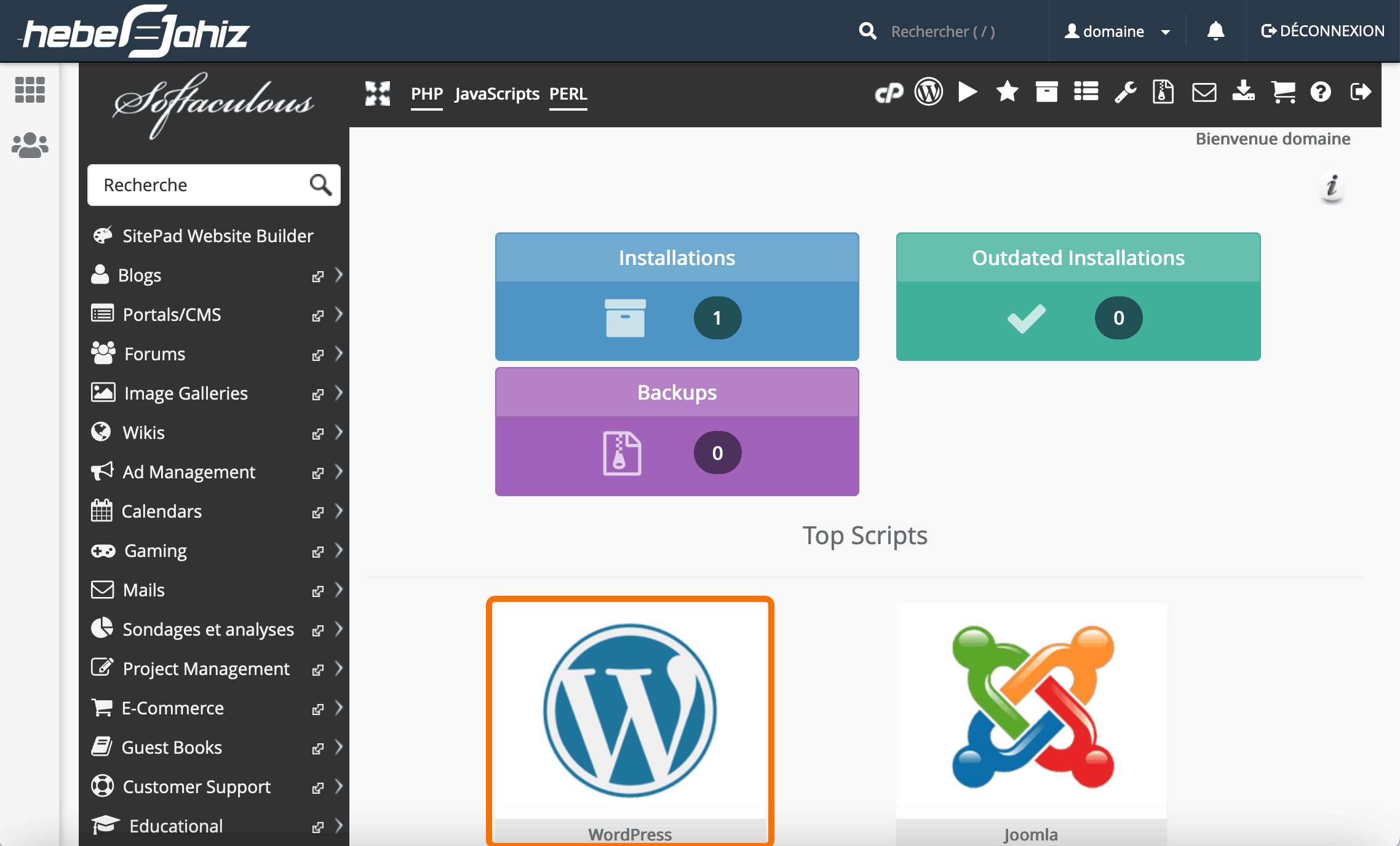
Task: Open WordPress manager icon in Softaculous toolbar
Action: (x=928, y=92)
